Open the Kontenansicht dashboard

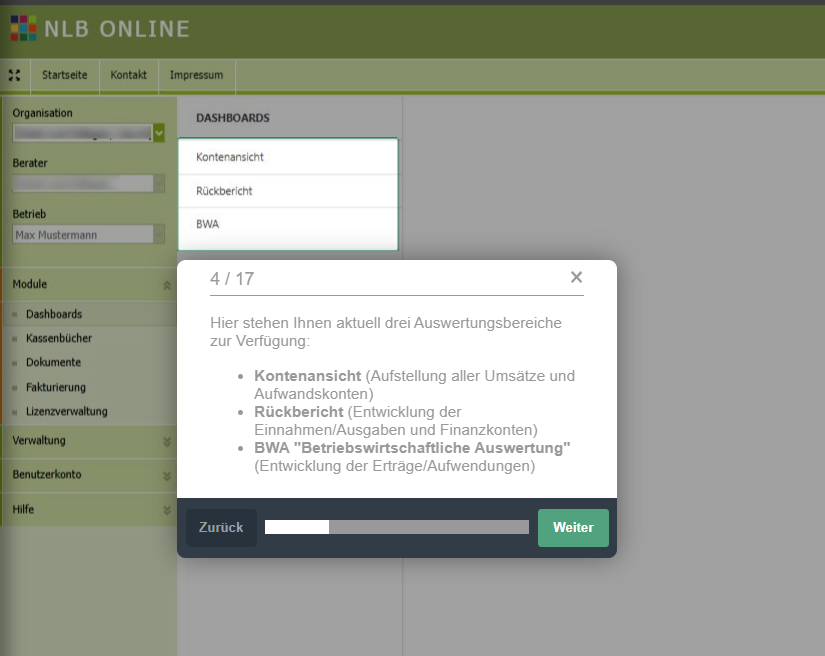tap(288, 157)
